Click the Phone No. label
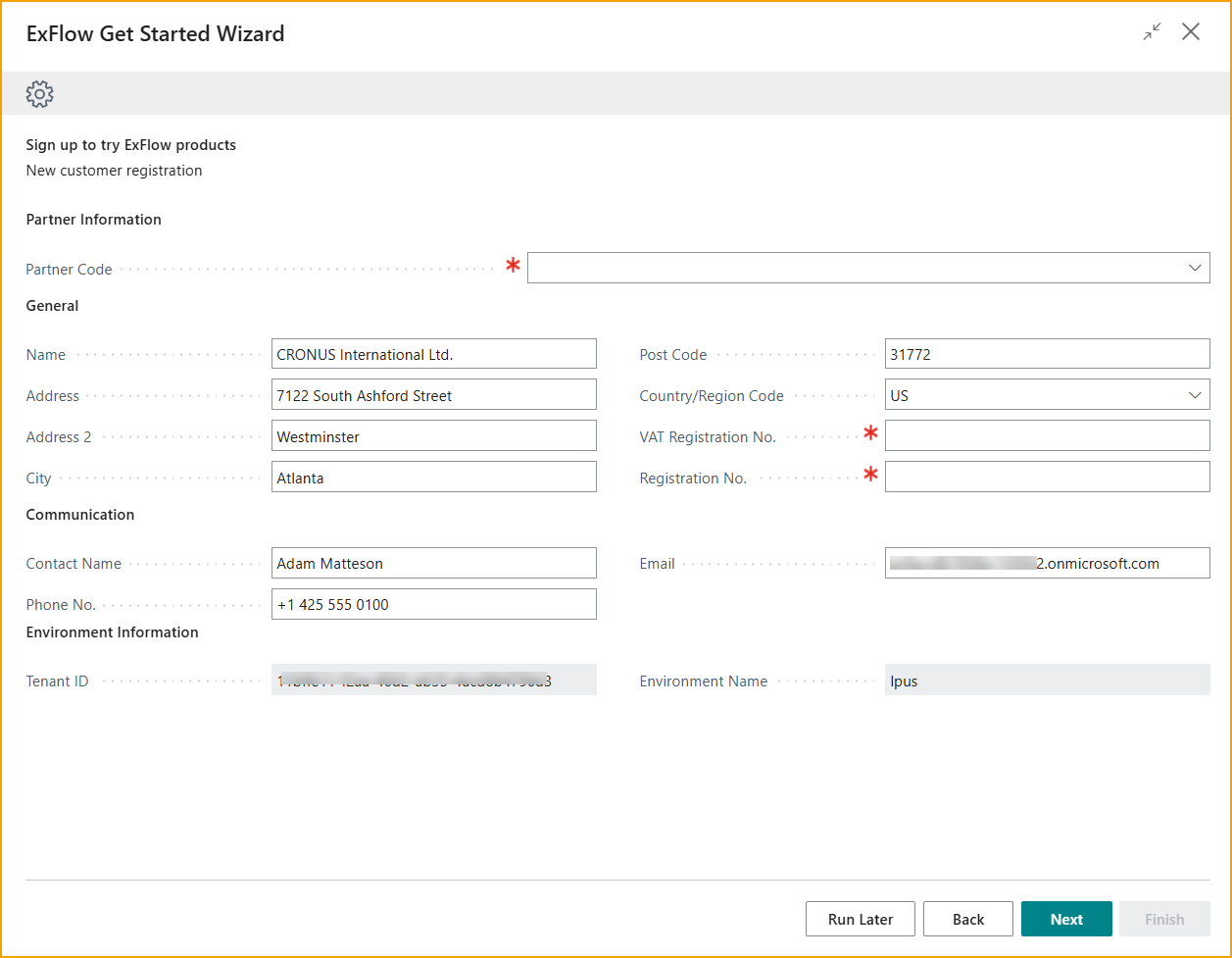The width and height of the screenshot is (1232, 958). [61, 605]
